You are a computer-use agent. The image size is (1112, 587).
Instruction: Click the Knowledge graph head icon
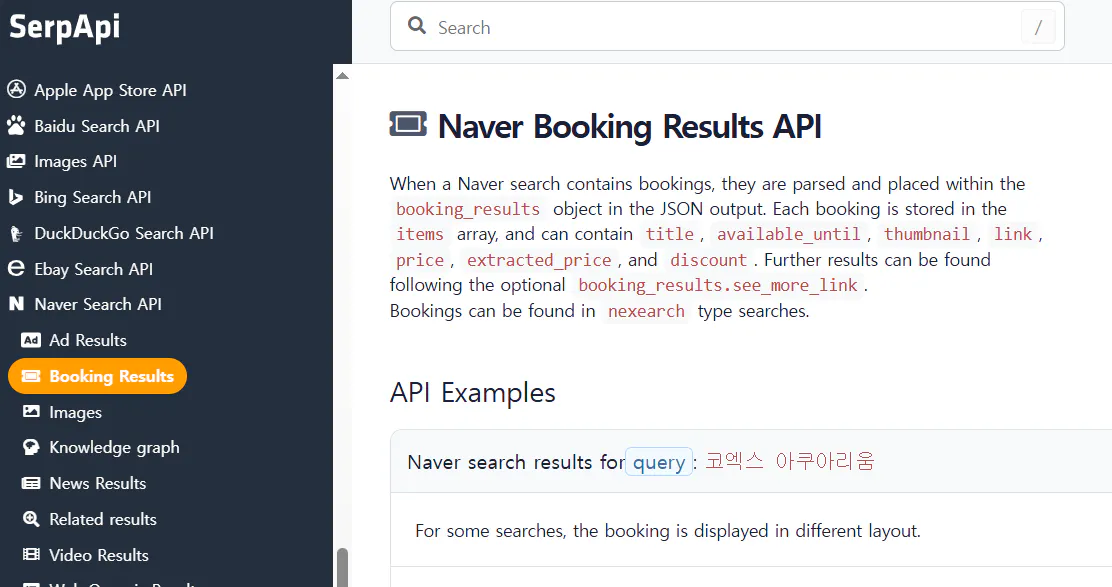point(30,447)
